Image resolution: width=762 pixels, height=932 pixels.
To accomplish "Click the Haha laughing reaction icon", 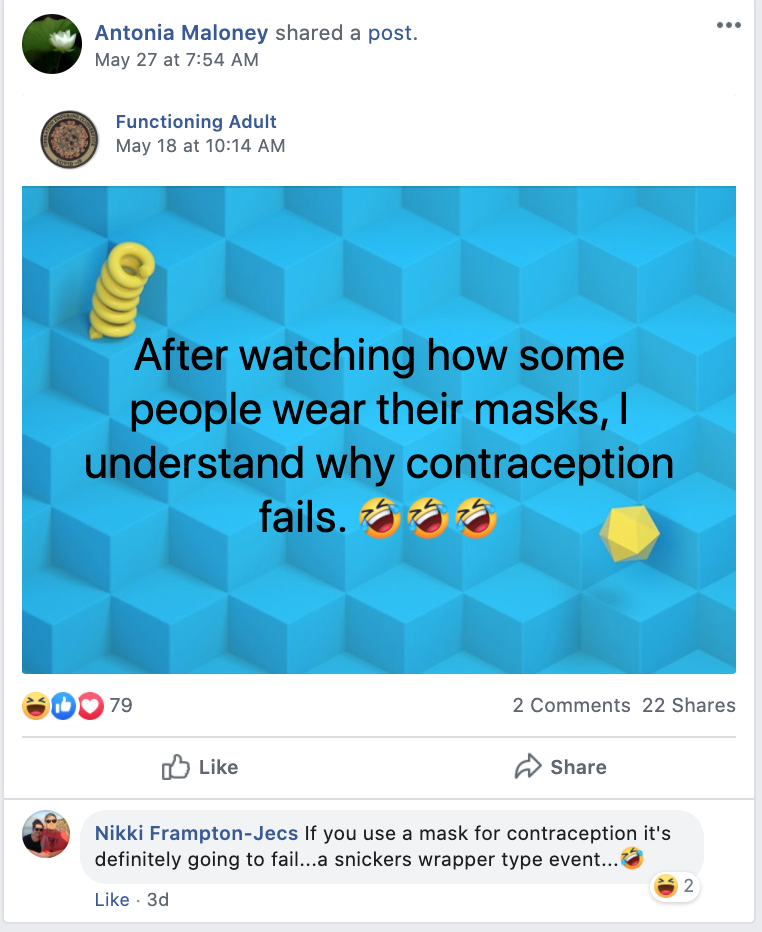I will point(36,706).
